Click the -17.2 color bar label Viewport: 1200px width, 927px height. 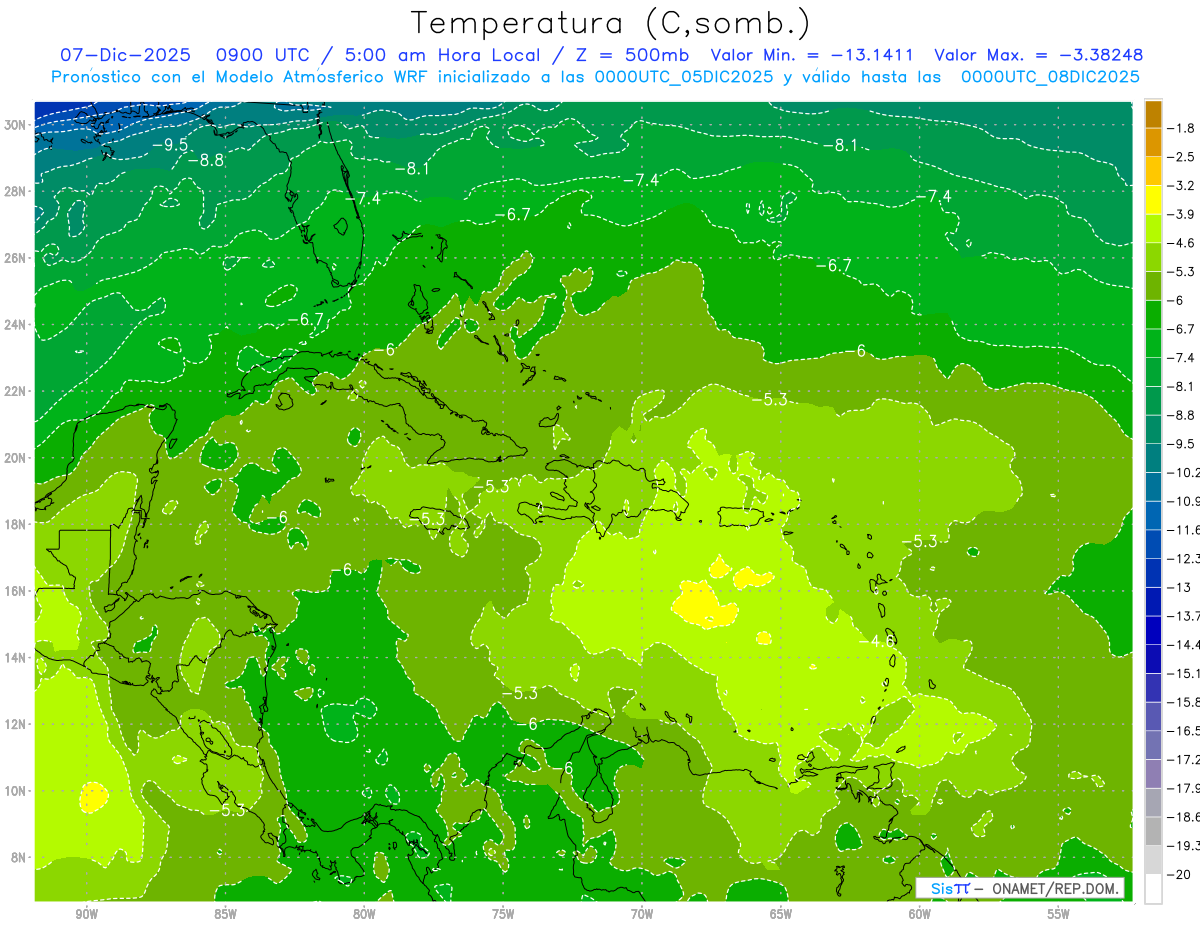pyautogui.click(x=1184, y=760)
